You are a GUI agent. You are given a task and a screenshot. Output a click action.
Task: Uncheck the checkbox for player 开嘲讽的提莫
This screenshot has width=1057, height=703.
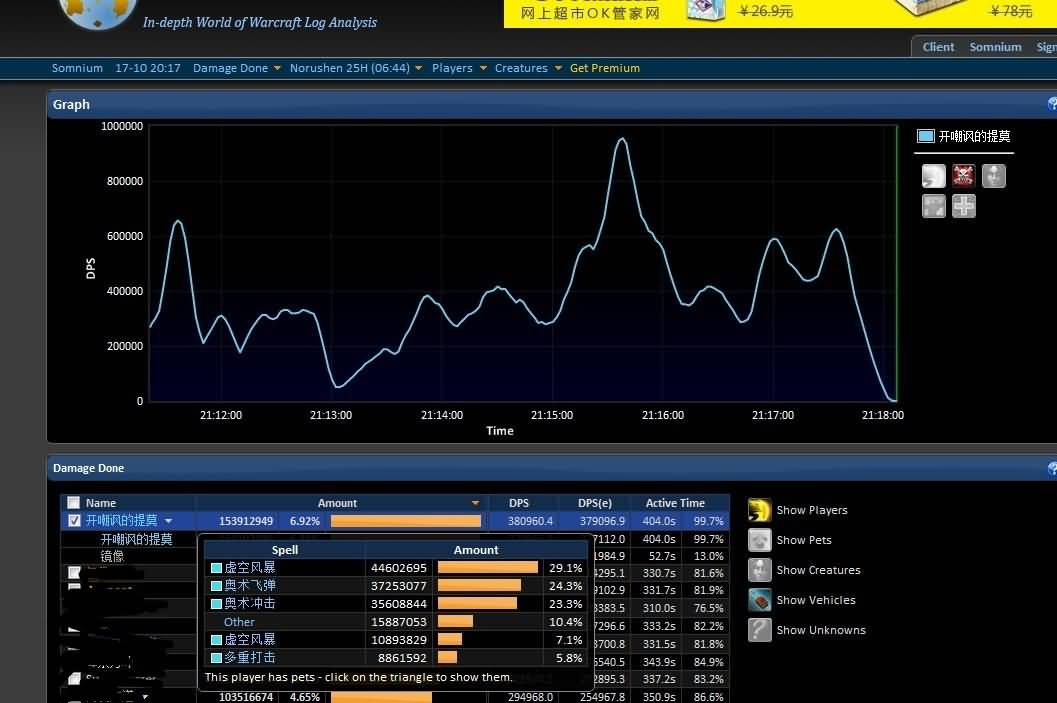click(x=74, y=520)
